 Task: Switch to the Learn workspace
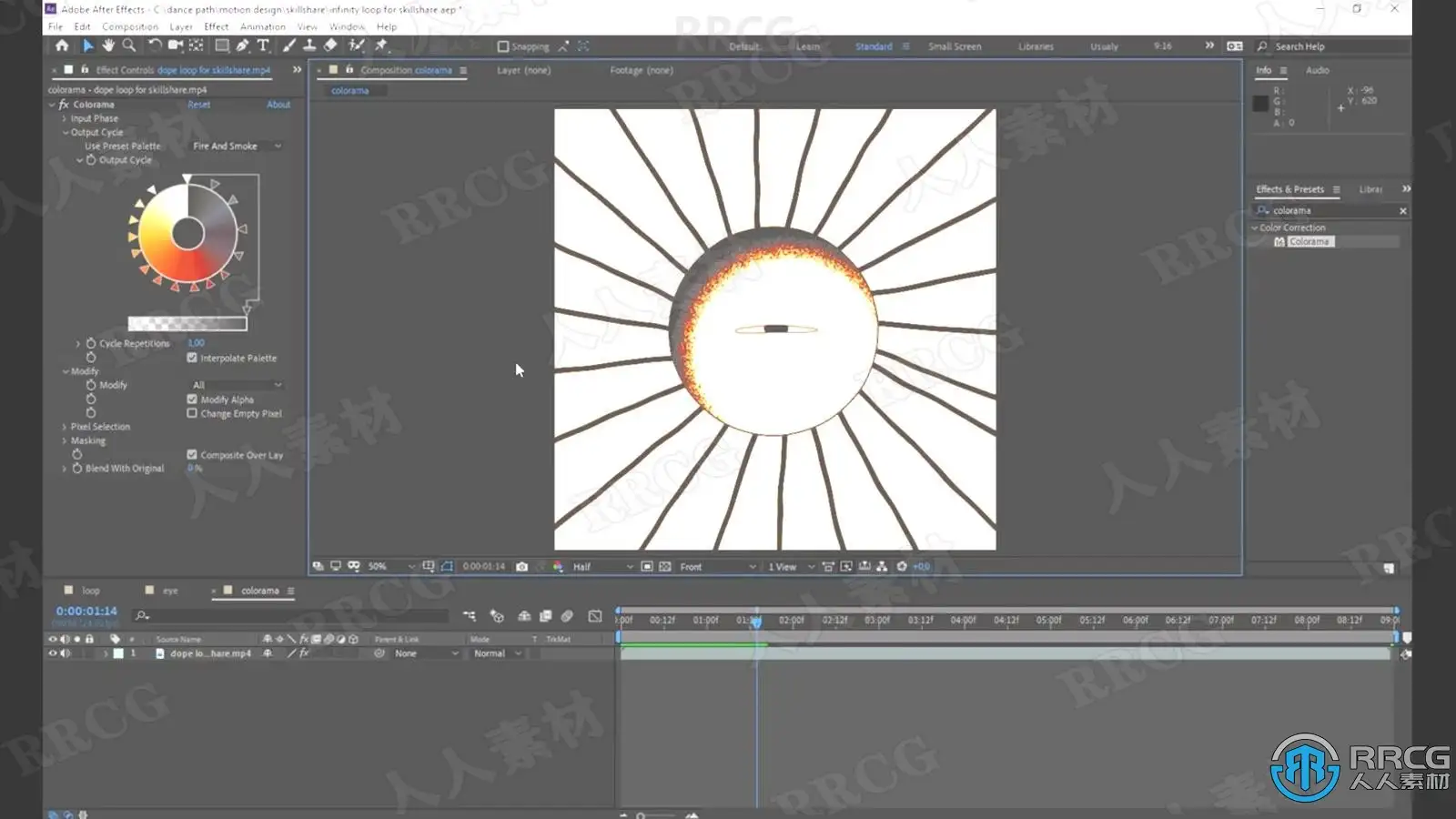808,46
